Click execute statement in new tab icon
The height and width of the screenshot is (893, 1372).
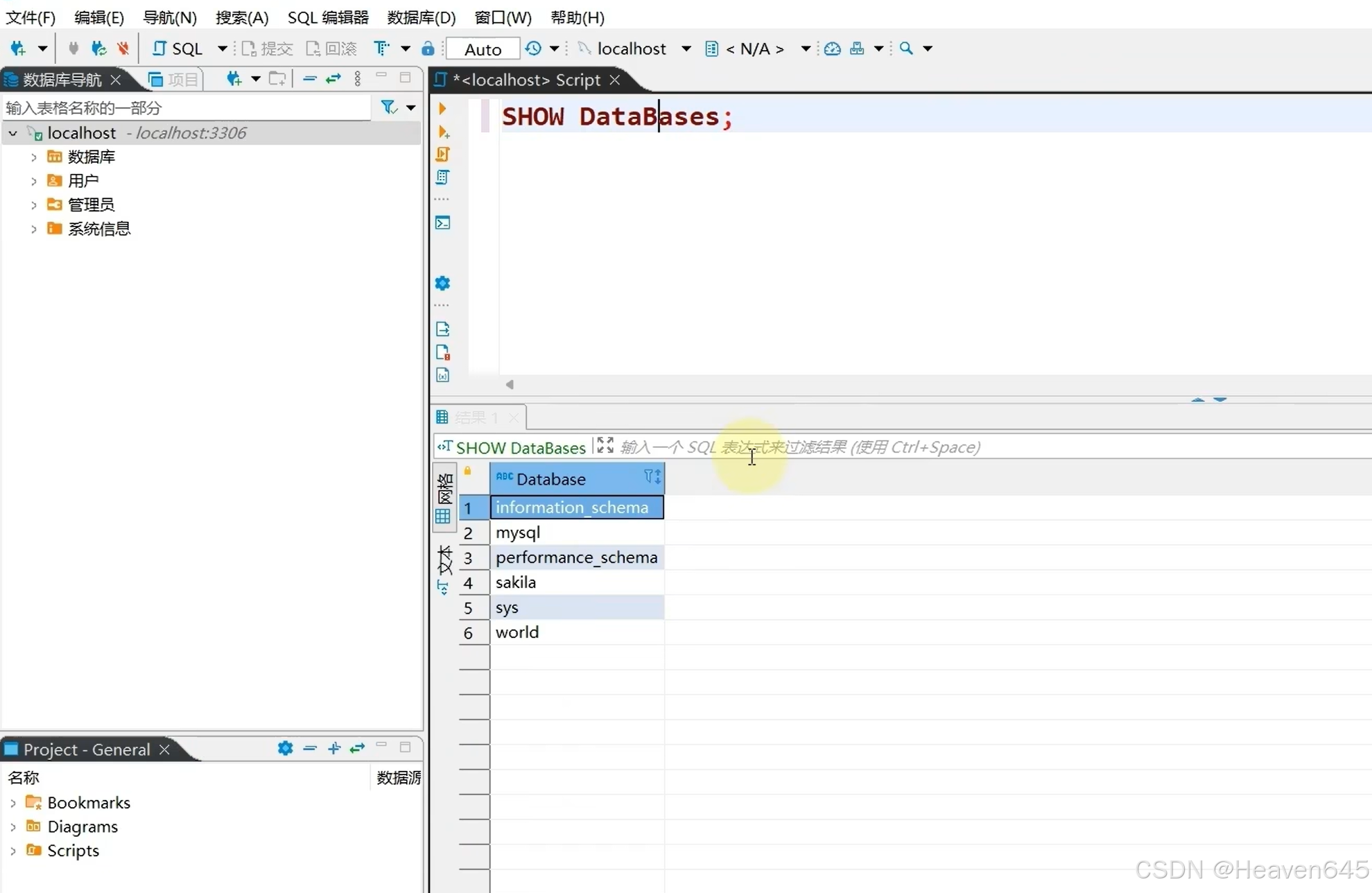point(443,131)
